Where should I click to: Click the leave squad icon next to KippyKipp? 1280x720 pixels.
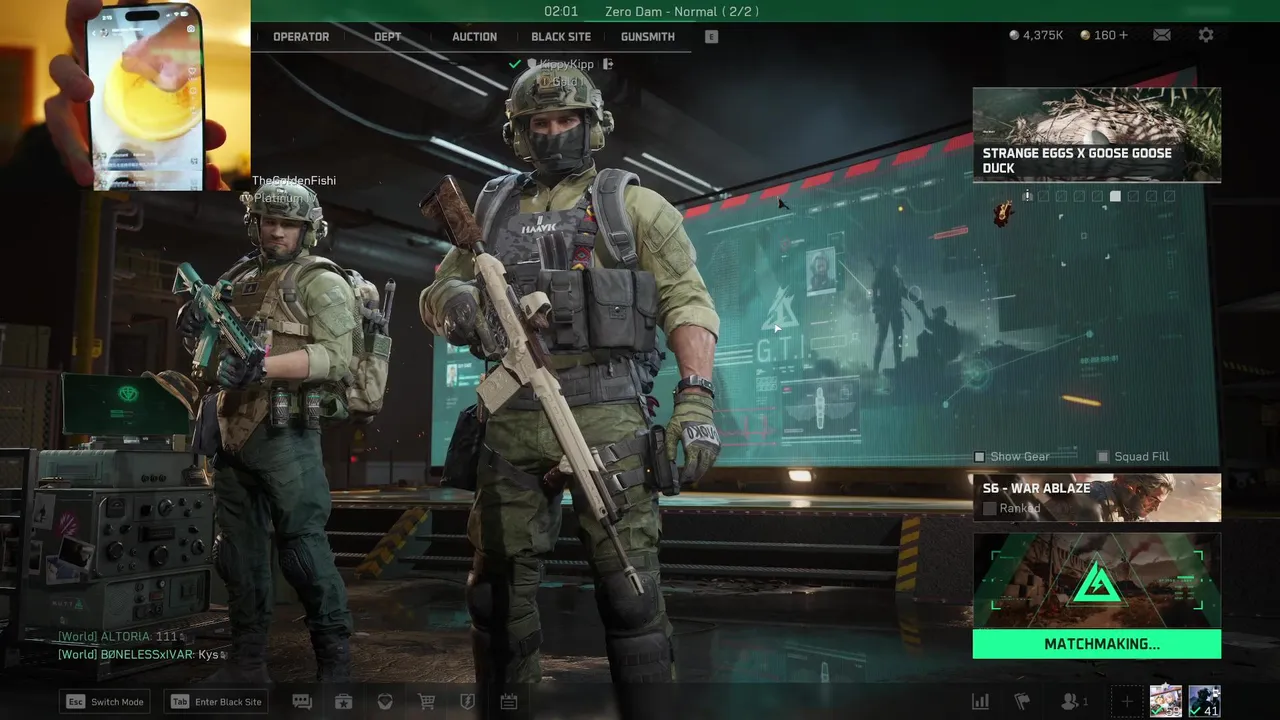pos(607,64)
